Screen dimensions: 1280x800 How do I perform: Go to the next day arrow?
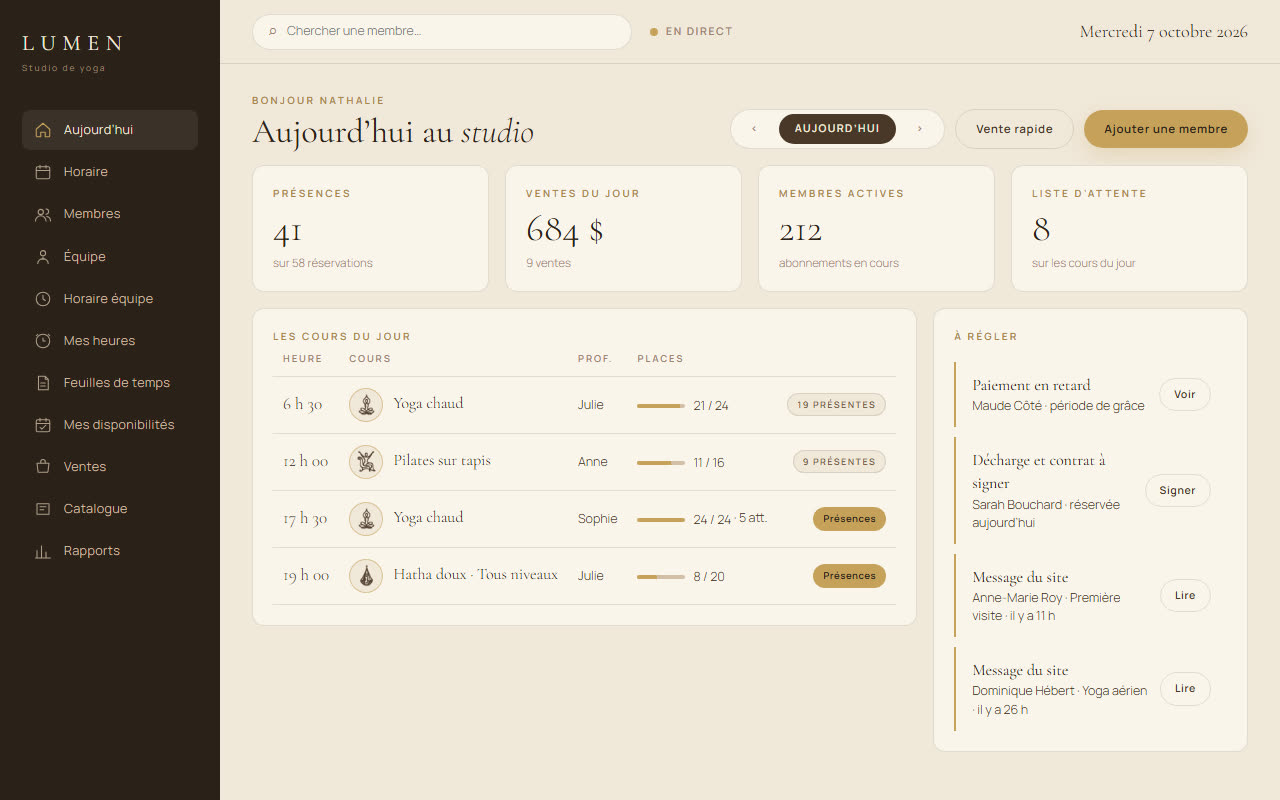coord(920,129)
